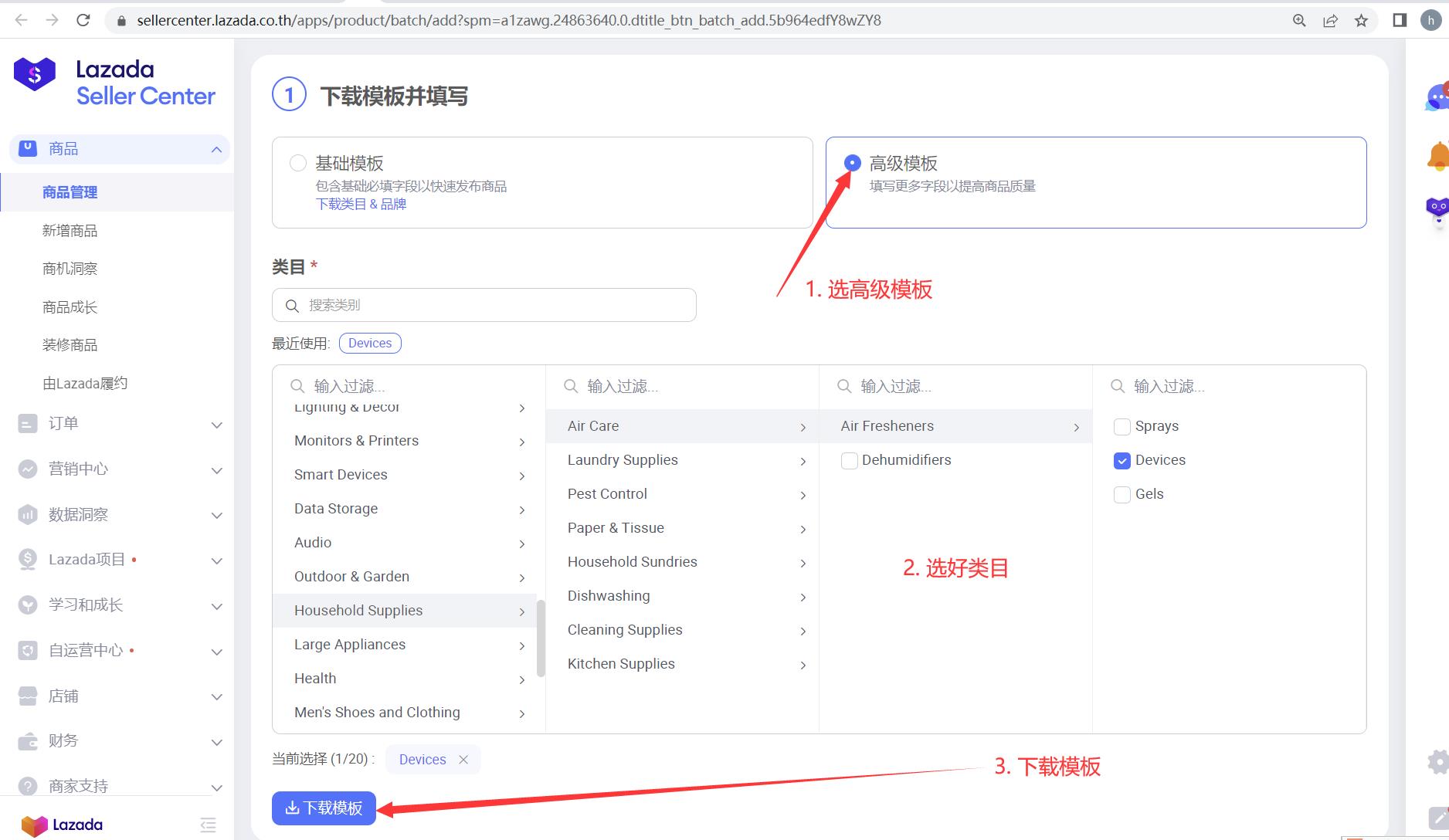Viewport: 1449px width, 840px height.
Task: Click the edit pencil icon at bottom right
Action: [x=1438, y=818]
